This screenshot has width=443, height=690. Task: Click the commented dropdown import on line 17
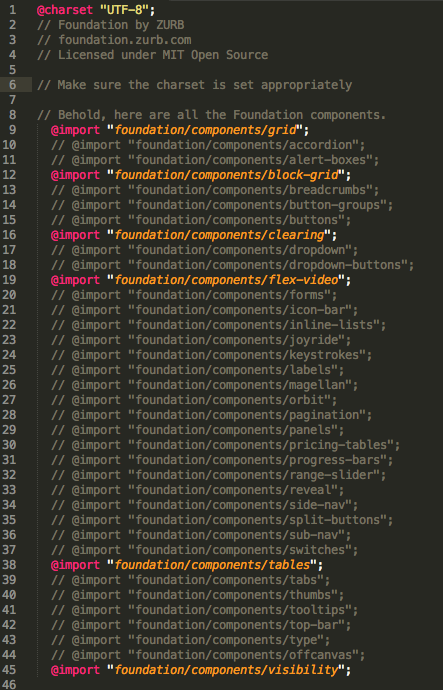coord(204,250)
